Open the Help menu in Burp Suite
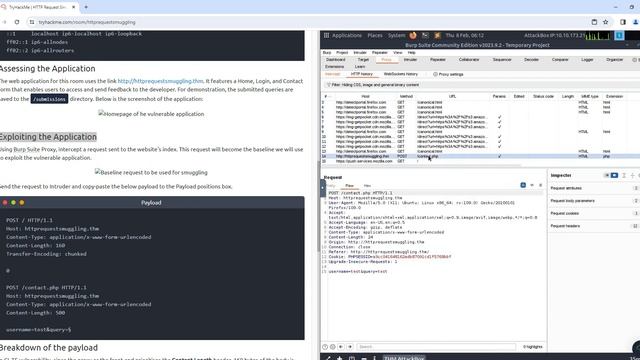640x360 pixels. pos(411,53)
